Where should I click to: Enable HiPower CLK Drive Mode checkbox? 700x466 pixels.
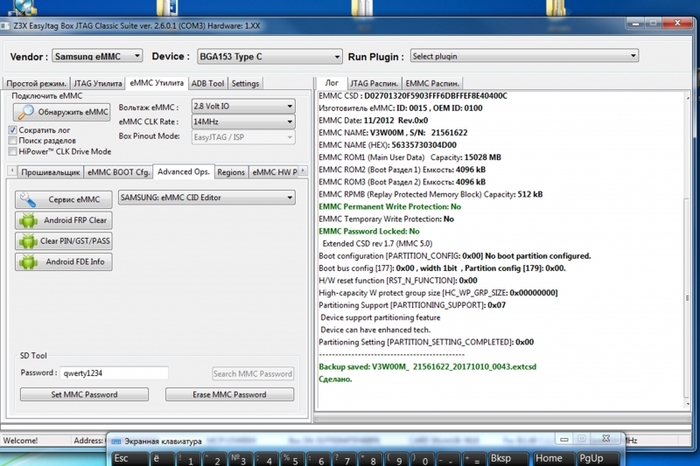[x=13, y=151]
